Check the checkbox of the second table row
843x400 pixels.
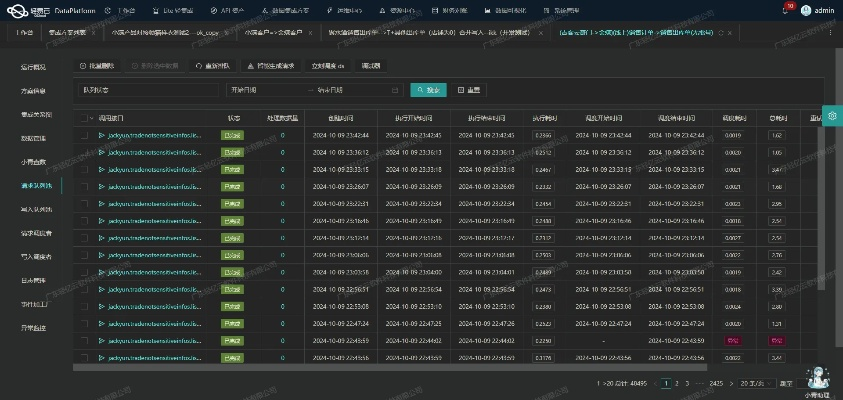[85, 152]
